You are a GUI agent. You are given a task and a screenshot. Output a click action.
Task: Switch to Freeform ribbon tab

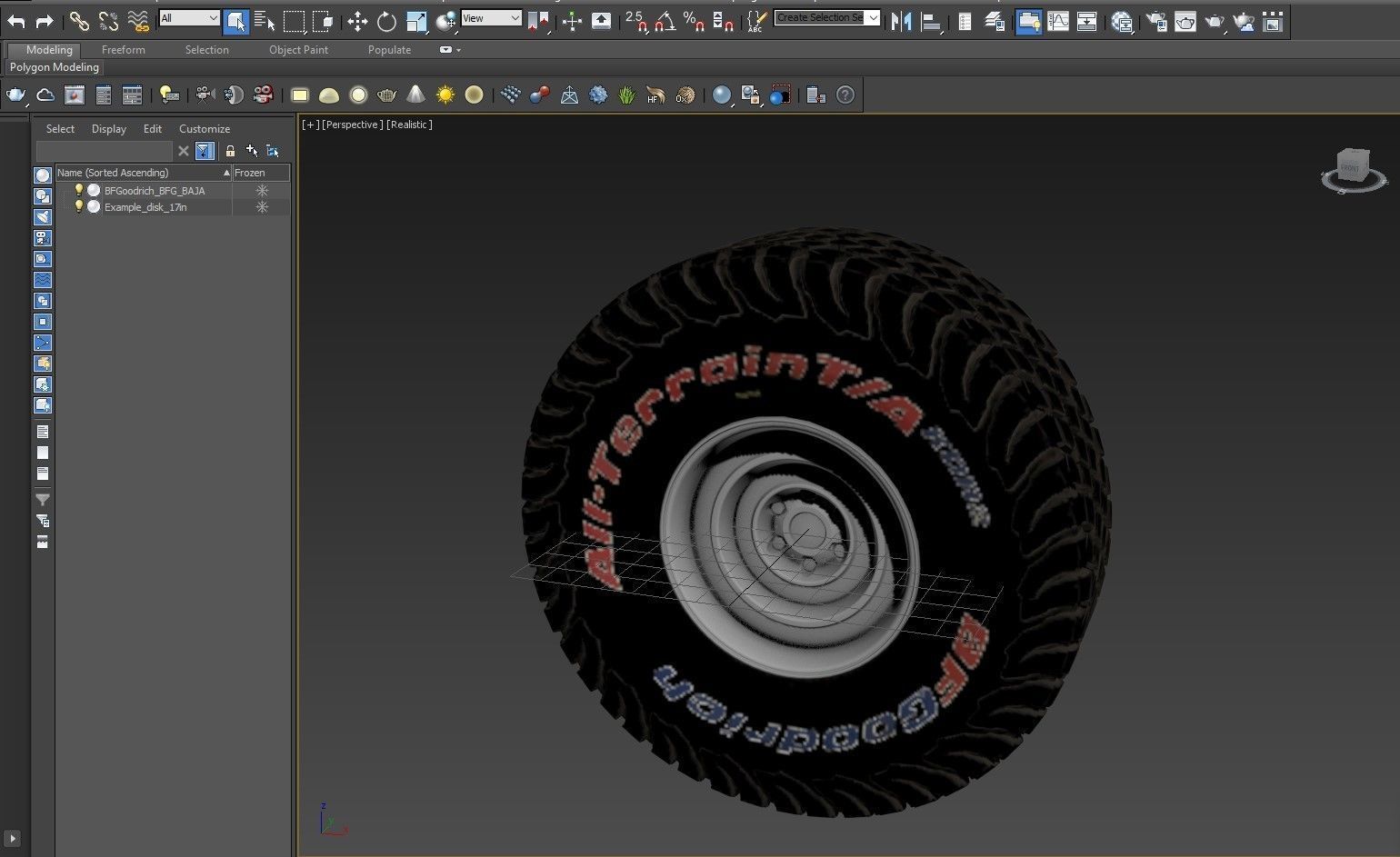(124, 50)
